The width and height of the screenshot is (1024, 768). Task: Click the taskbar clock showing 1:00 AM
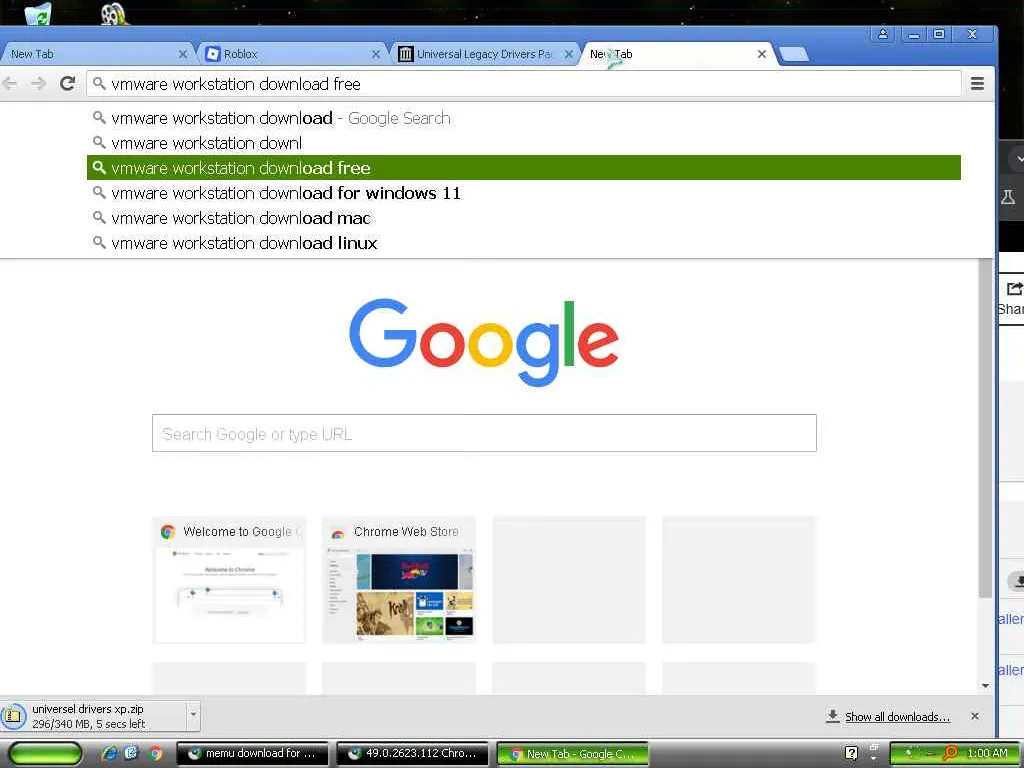(x=987, y=753)
